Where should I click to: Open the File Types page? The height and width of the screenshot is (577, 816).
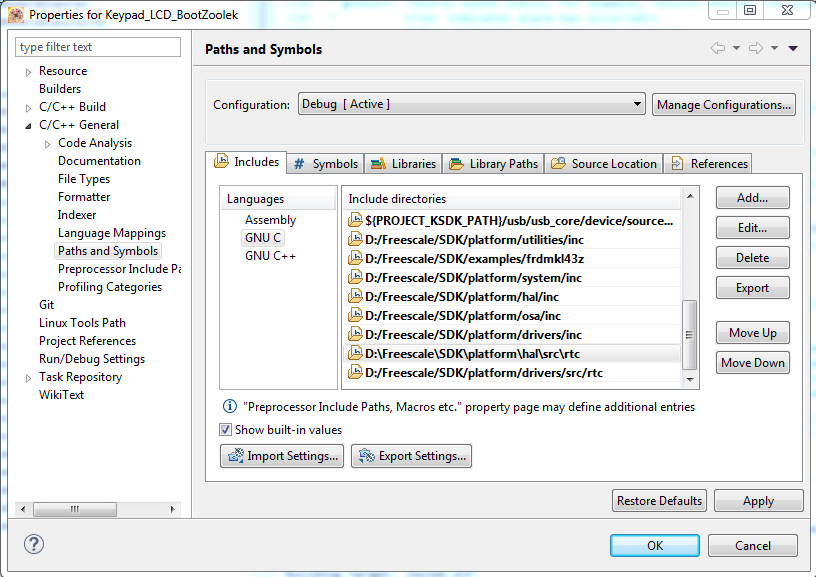[84, 179]
